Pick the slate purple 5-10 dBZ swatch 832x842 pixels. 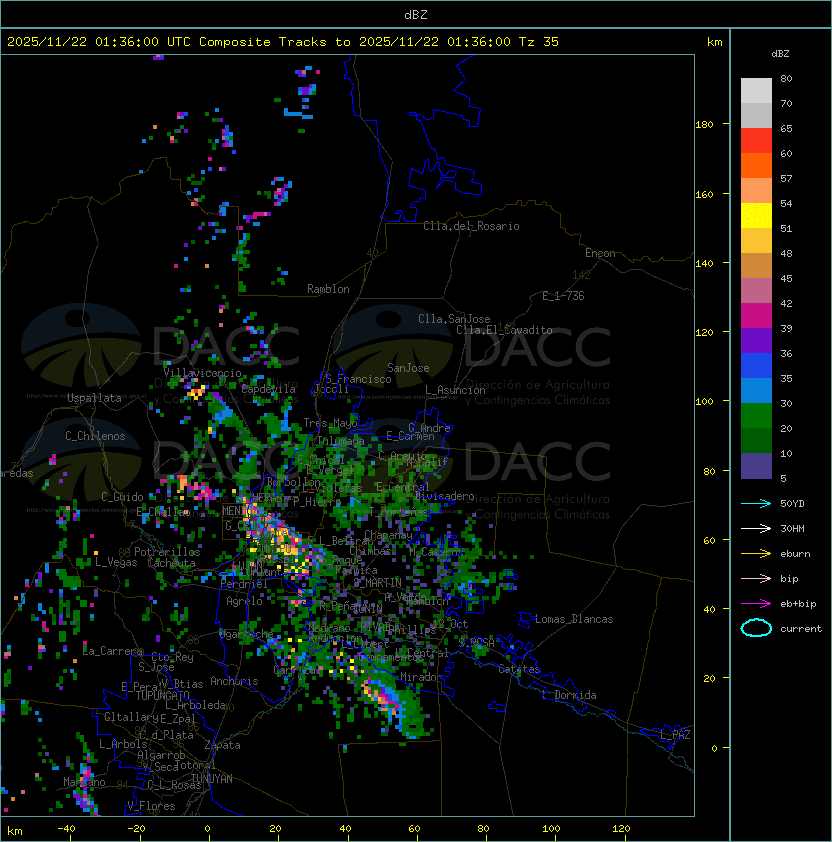point(756,466)
